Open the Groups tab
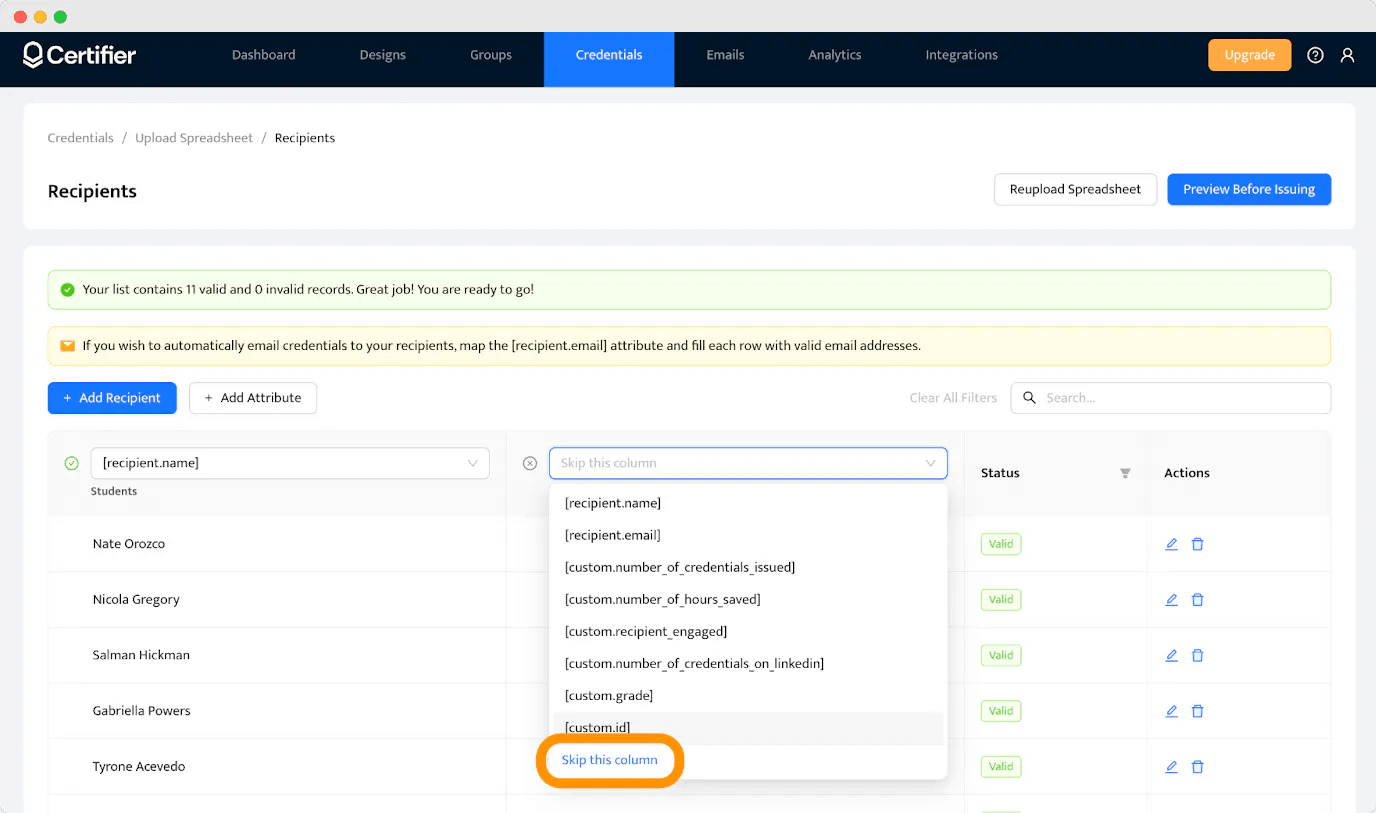The height and width of the screenshot is (813, 1376). pyautogui.click(x=491, y=55)
